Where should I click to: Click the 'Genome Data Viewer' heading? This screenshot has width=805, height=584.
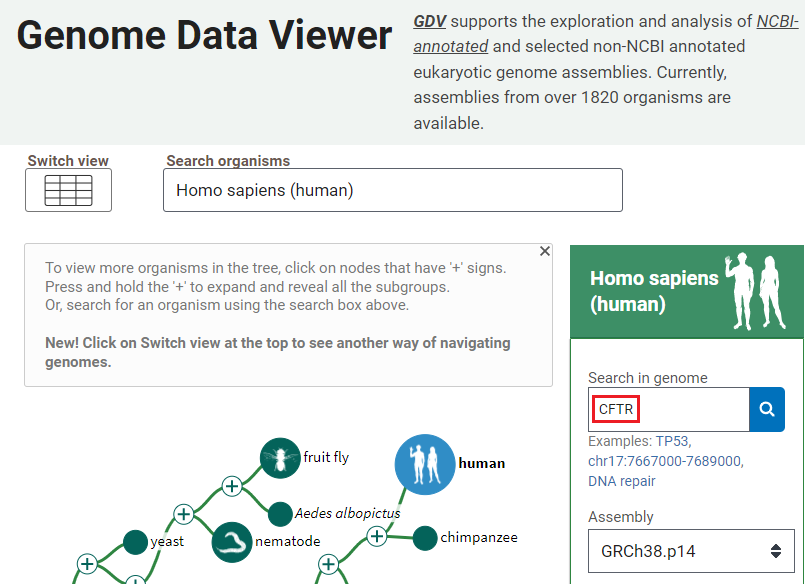204,35
